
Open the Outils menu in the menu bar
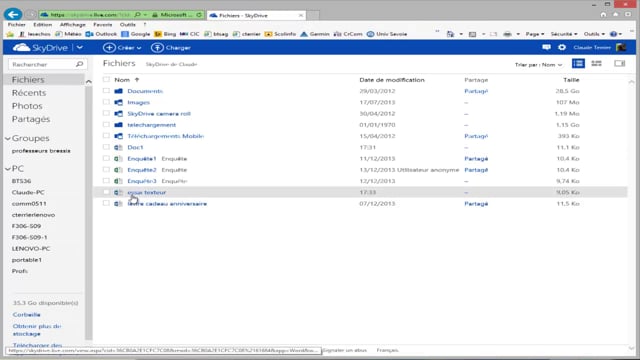click(128, 24)
